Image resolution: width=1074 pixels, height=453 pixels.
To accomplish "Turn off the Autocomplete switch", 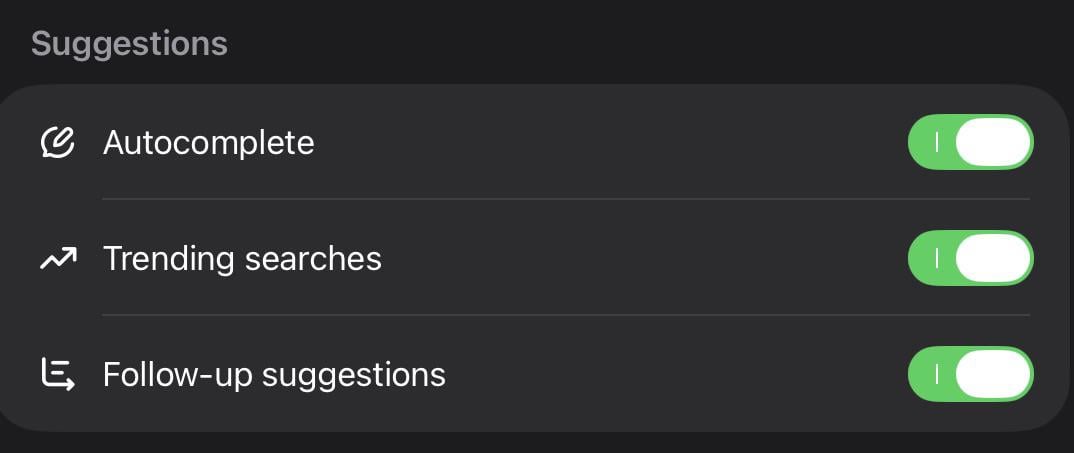I will pos(970,143).
